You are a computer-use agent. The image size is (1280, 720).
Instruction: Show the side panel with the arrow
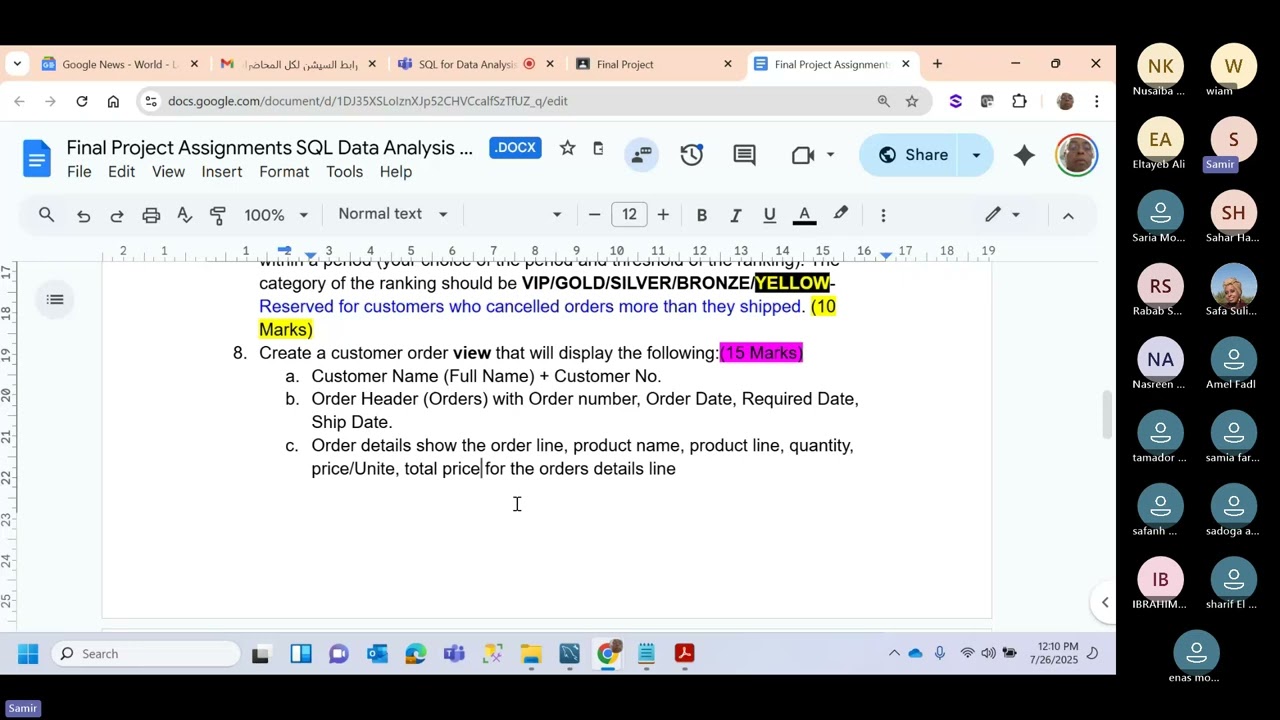point(1105,602)
